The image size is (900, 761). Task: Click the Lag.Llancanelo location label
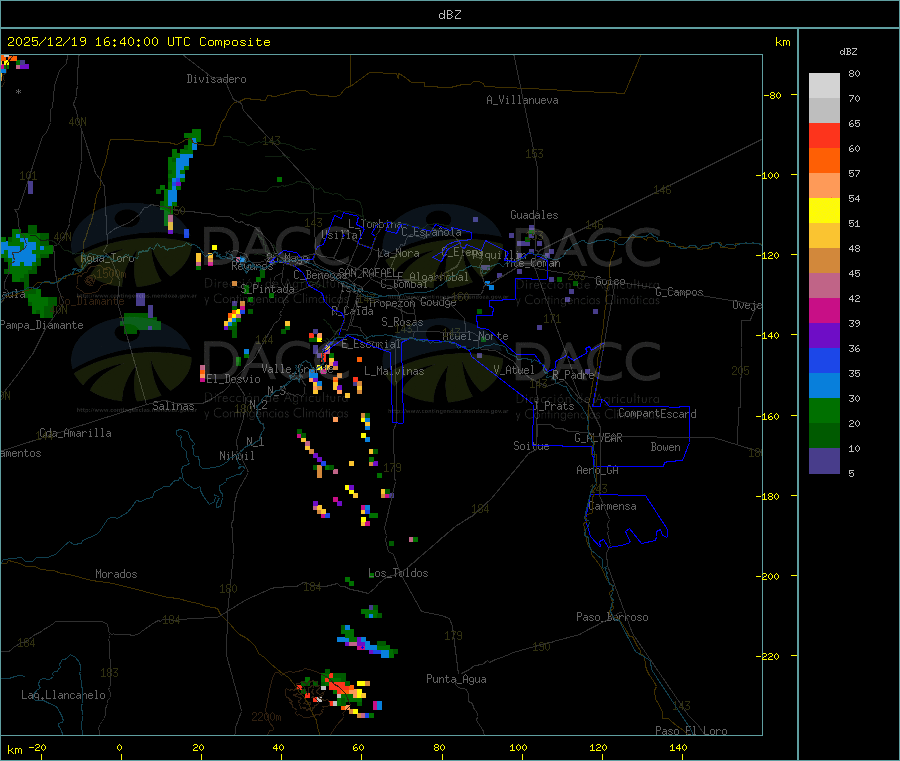coord(63,695)
